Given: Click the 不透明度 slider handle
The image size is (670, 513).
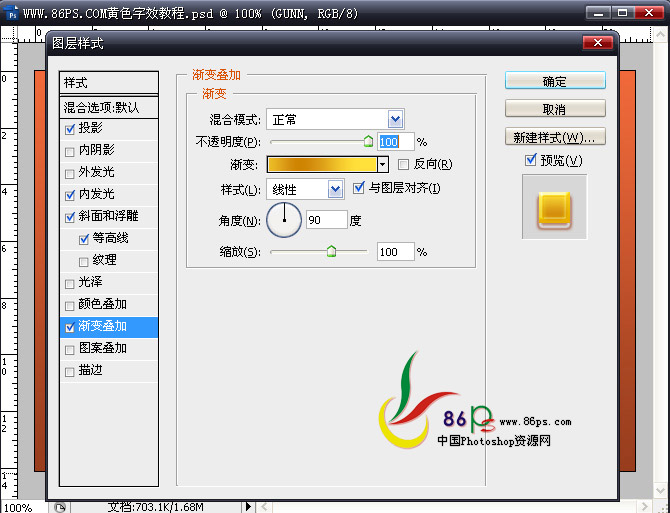Looking at the screenshot, I should click(368, 141).
